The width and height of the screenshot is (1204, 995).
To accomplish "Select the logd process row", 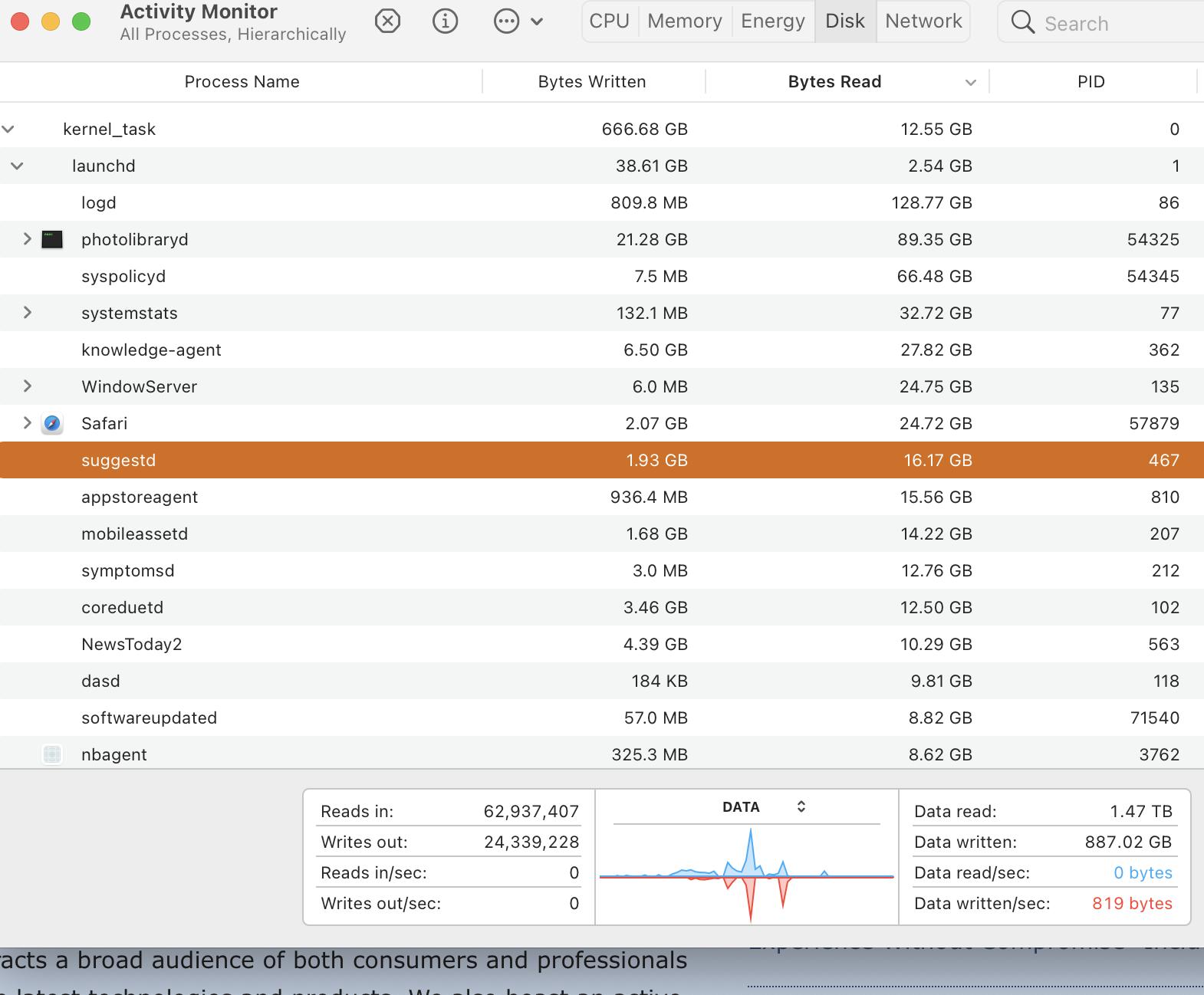I will [x=602, y=202].
